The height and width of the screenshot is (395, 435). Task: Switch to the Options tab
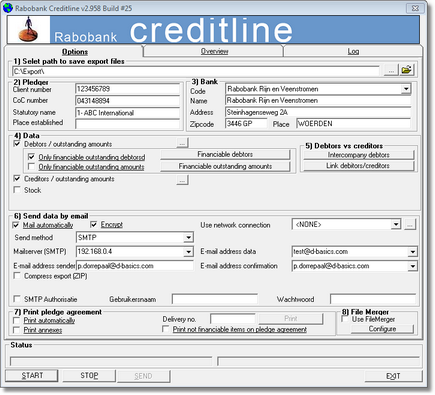[x=75, y=52]
